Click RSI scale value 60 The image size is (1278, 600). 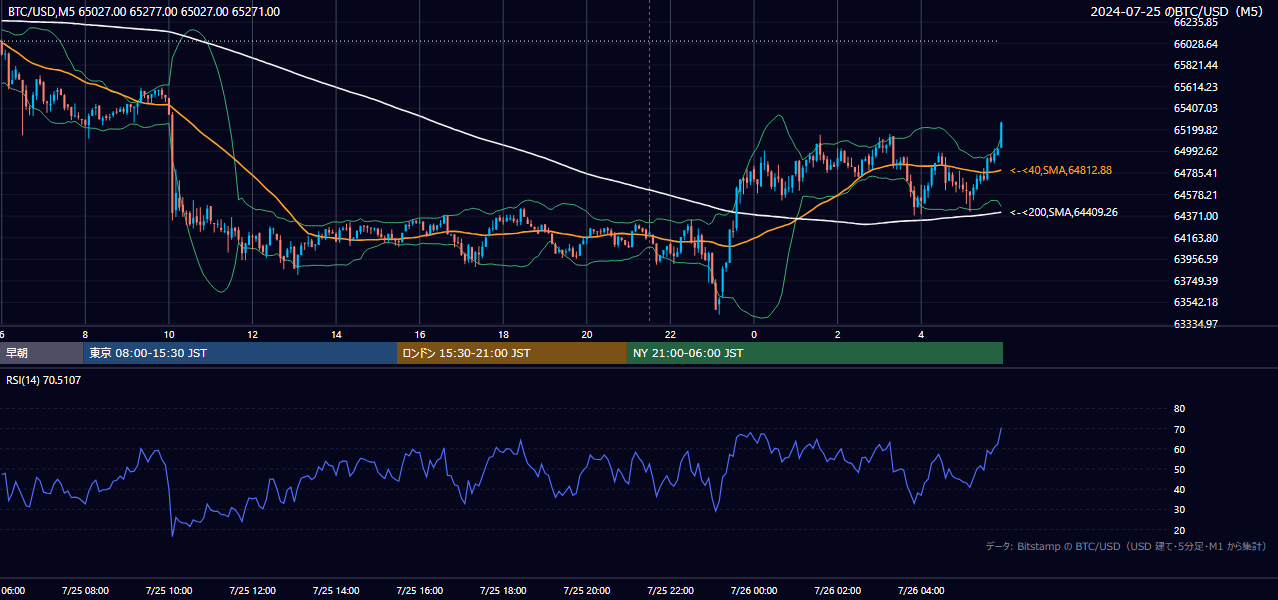click(x=1179, y=449)
